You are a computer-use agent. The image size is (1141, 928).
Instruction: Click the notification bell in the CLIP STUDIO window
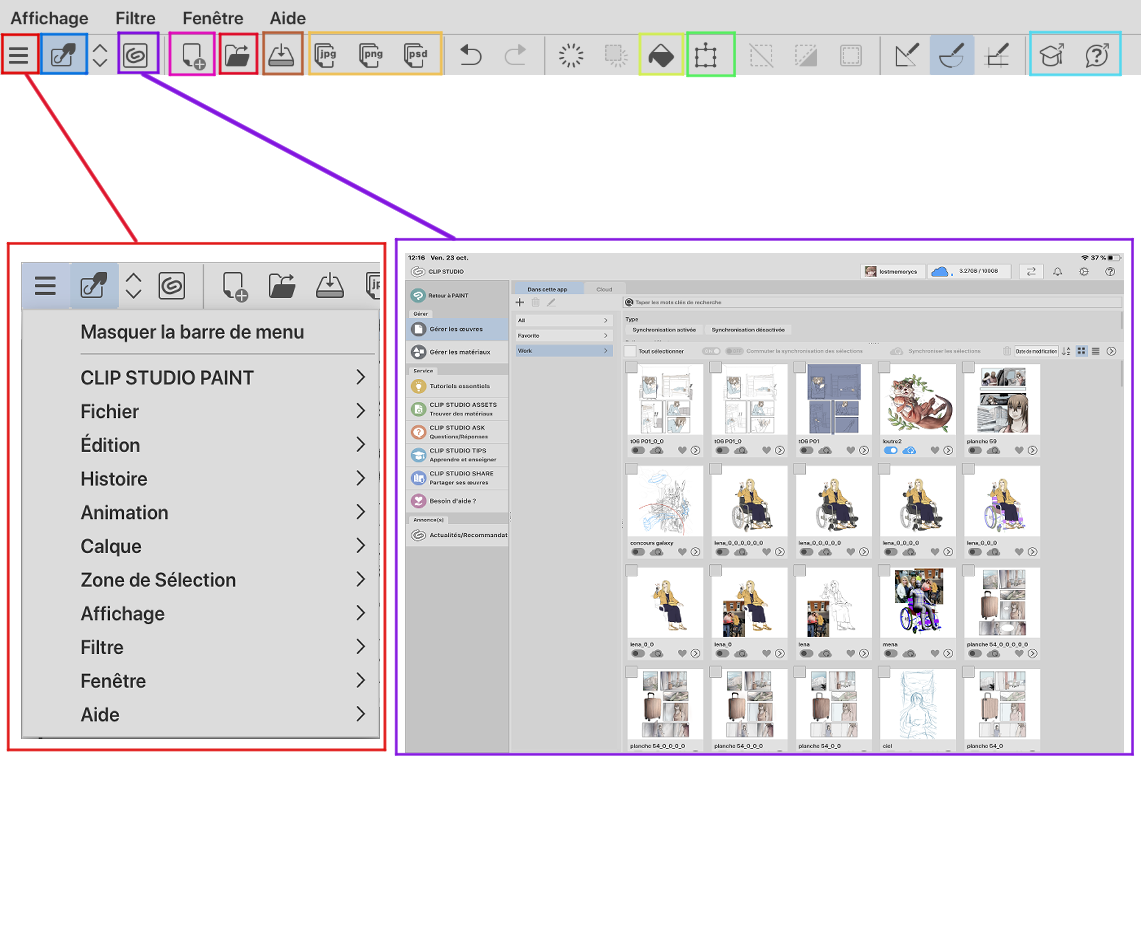[1057, 271]
